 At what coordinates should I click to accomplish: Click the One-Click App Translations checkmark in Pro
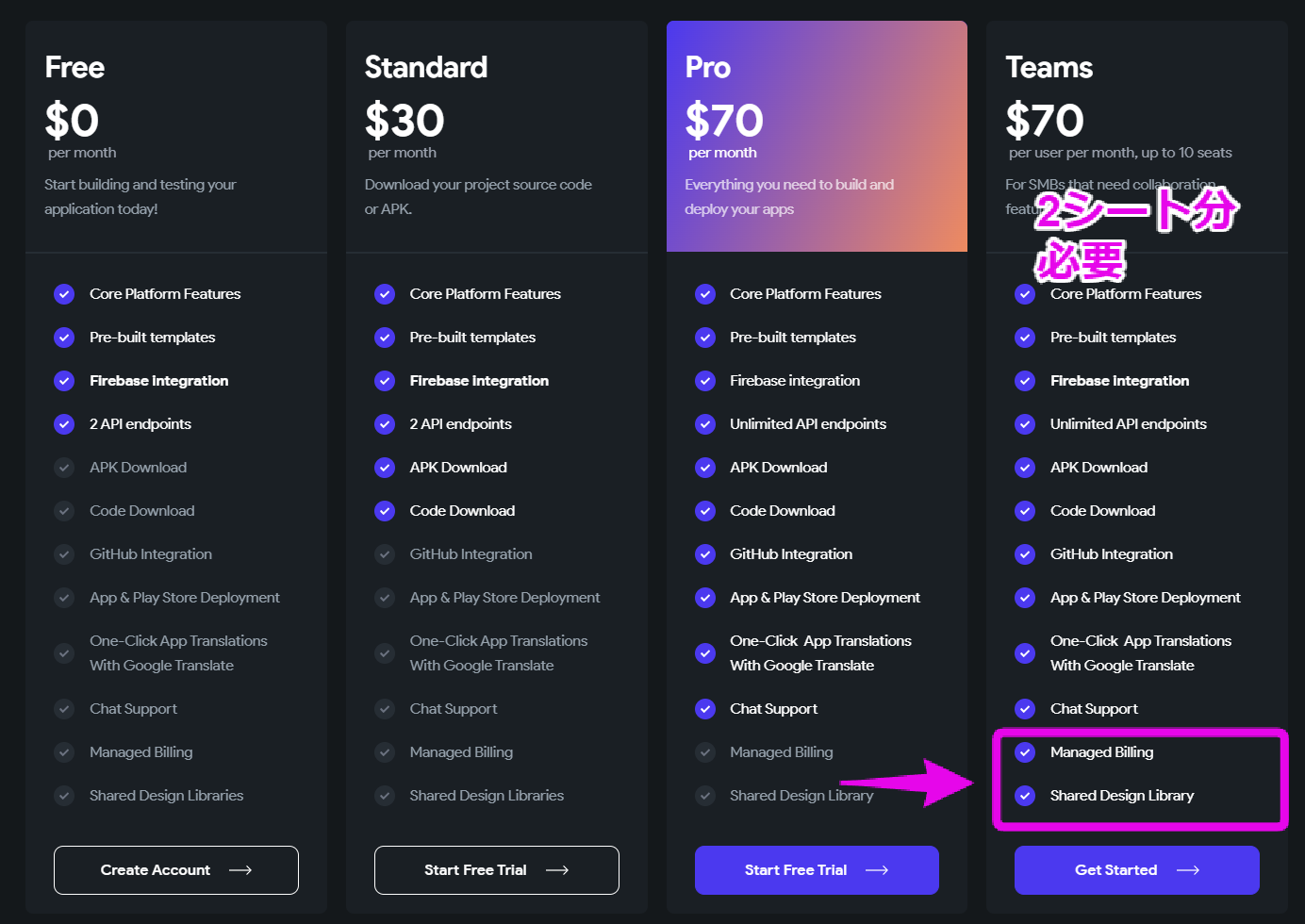(x=705, y=652)
